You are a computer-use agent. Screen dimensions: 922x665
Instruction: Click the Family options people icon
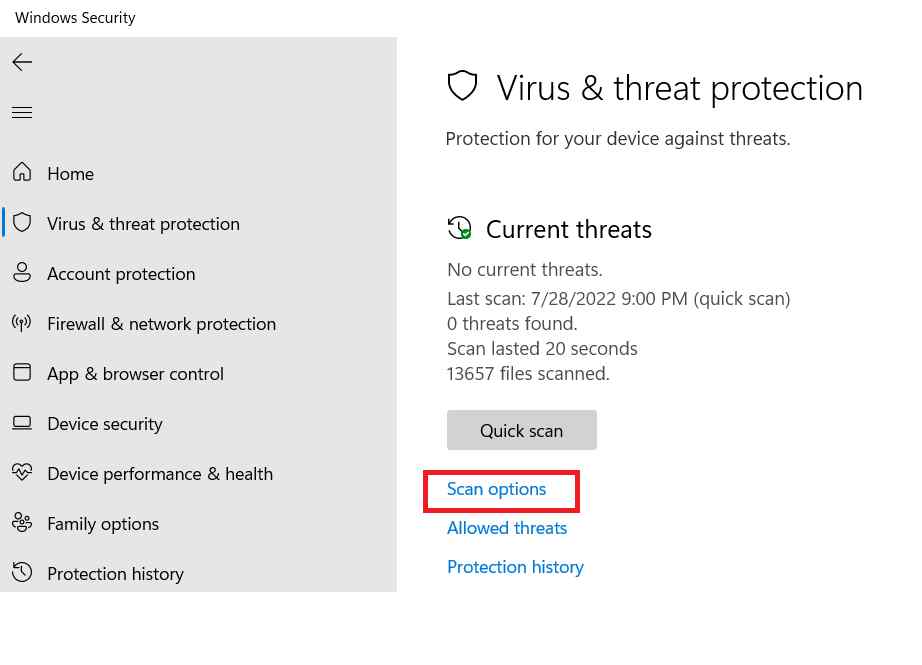pyautogui.click(x=22, y=522)
